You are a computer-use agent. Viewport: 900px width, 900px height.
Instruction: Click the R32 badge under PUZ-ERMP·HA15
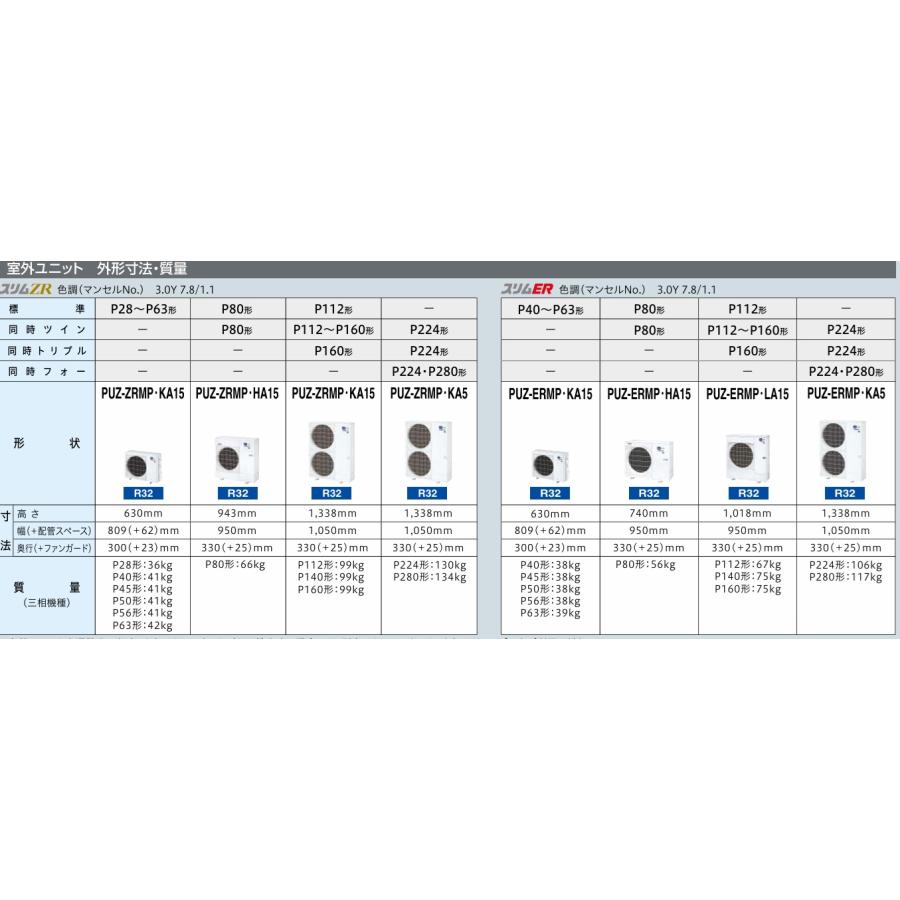click(649, 493)
